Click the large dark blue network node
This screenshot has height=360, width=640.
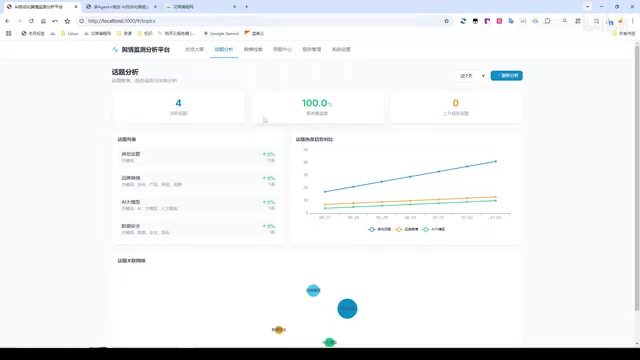point(347,309)
